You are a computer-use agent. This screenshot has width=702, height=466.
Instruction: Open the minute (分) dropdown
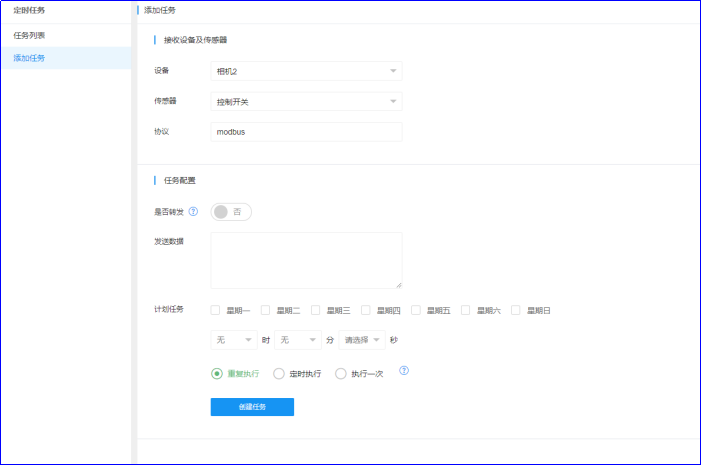point(298,340)
